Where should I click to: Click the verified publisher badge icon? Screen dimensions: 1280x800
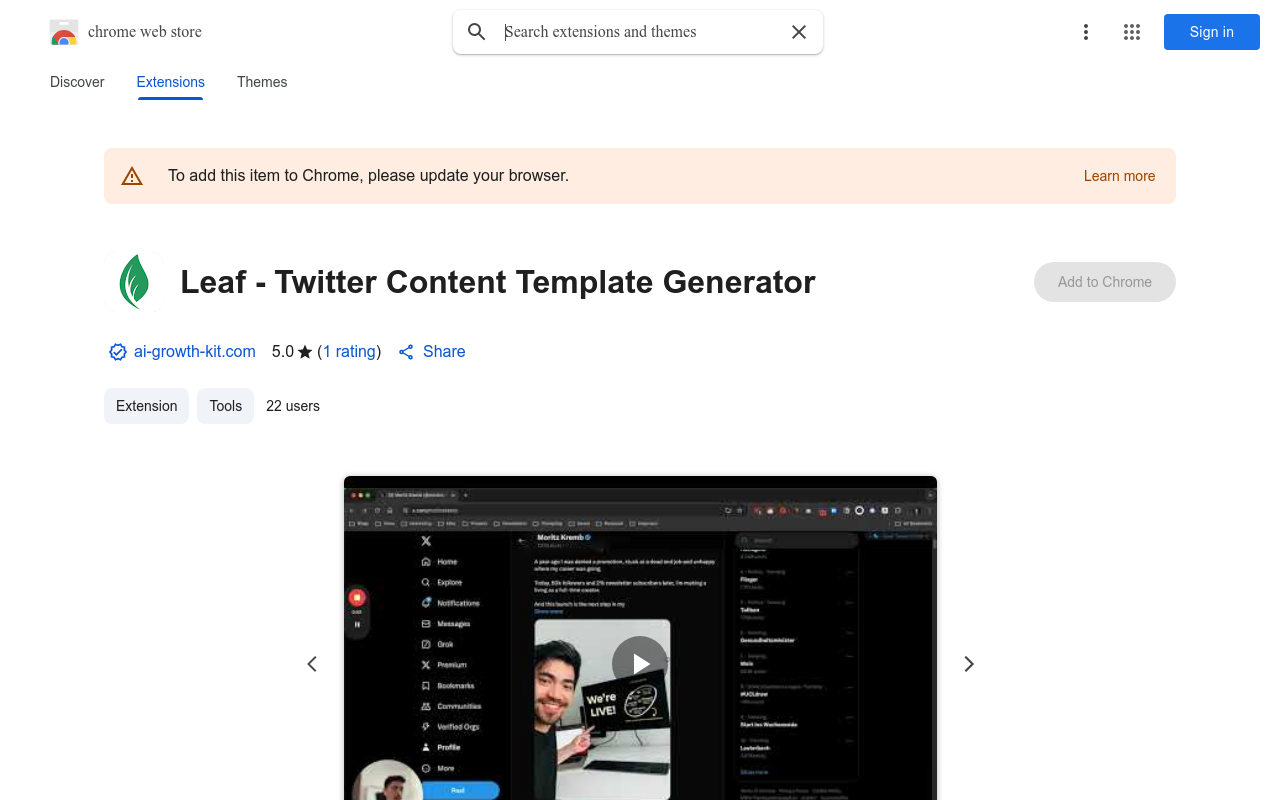click(x=118, y=352)
